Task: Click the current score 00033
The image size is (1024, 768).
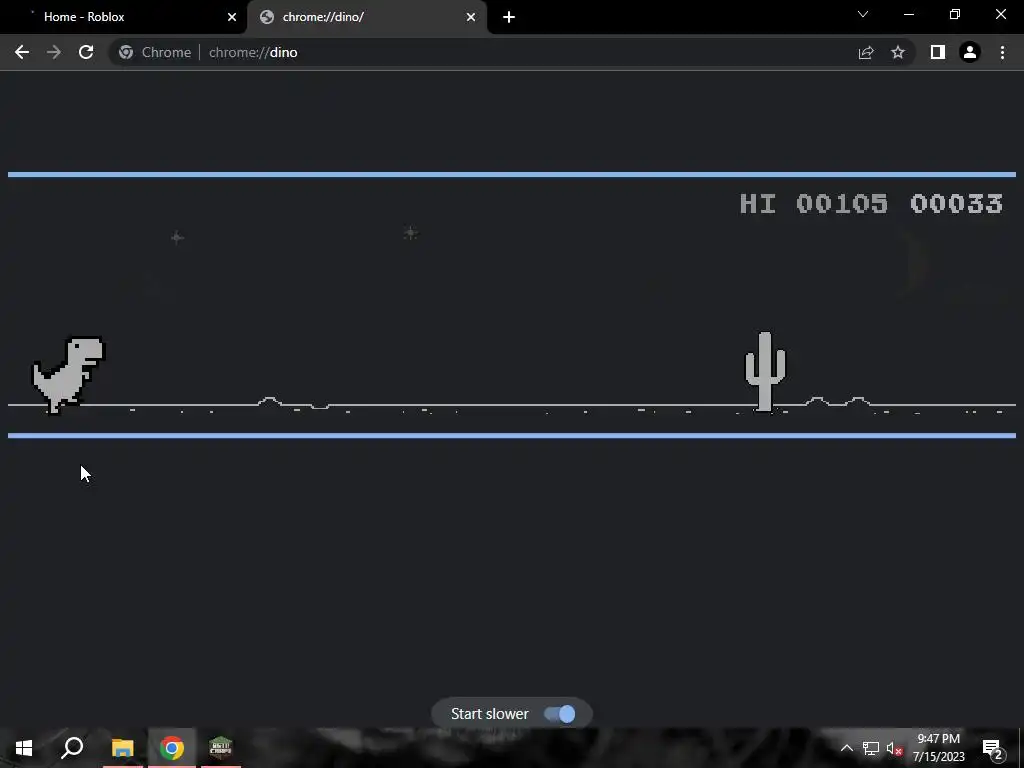Action: click(x=956, y=204)
